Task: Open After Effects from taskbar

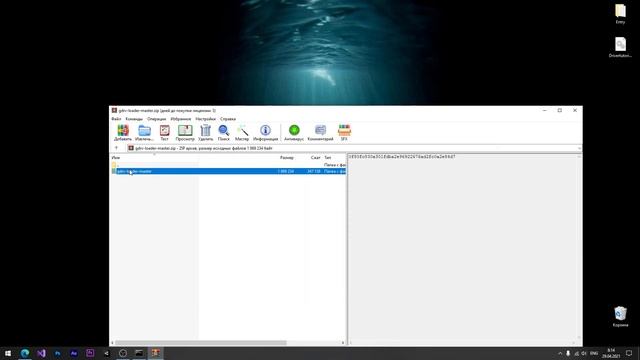Action: click(74, 353)
